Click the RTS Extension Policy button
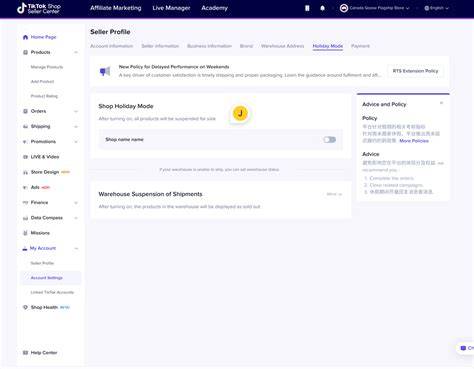Image resolution: width=474 pixels, height=369 pixels. coord(415,71)
